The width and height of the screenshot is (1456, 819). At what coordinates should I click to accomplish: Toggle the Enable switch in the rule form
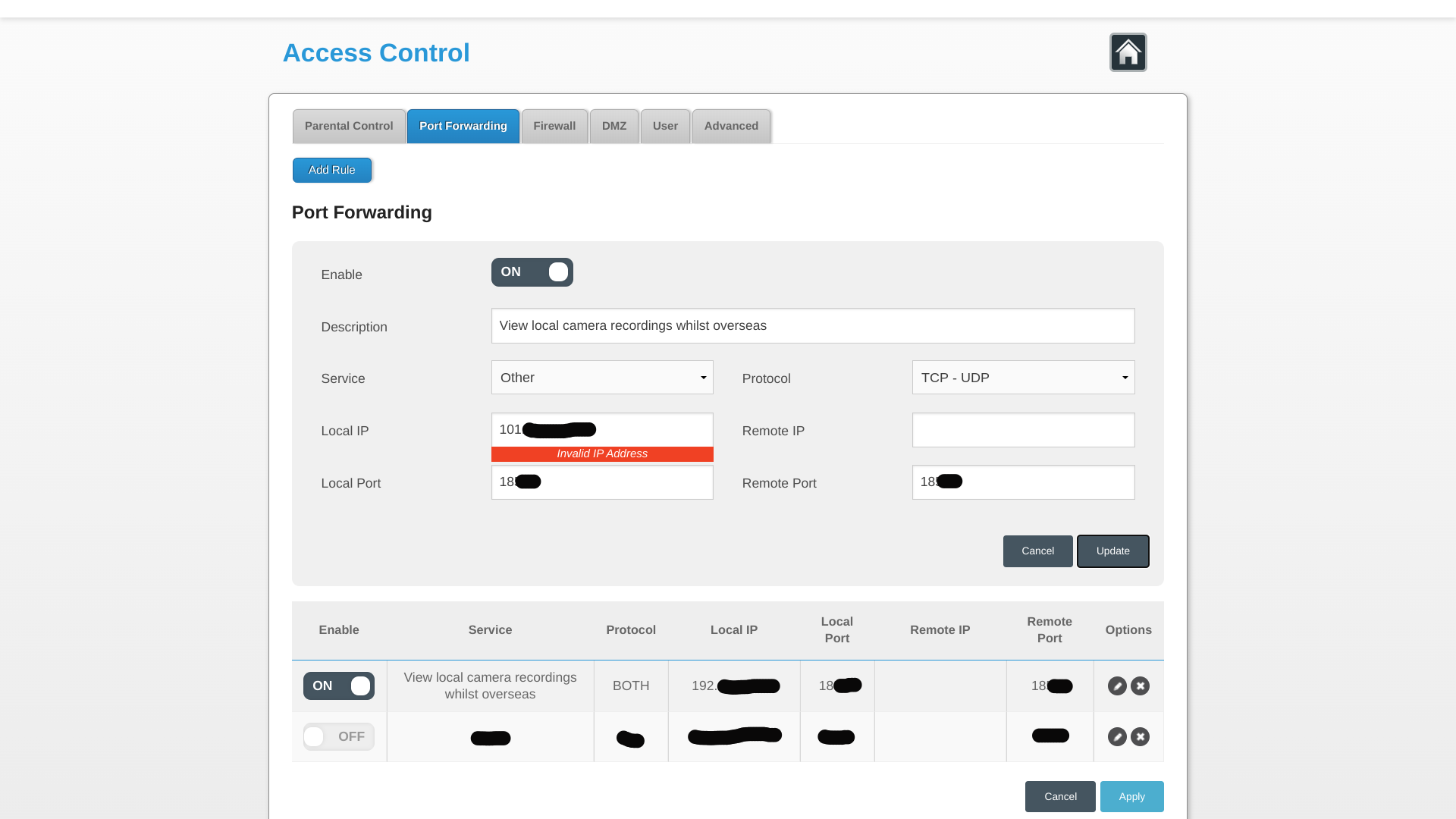pos(532,272)
